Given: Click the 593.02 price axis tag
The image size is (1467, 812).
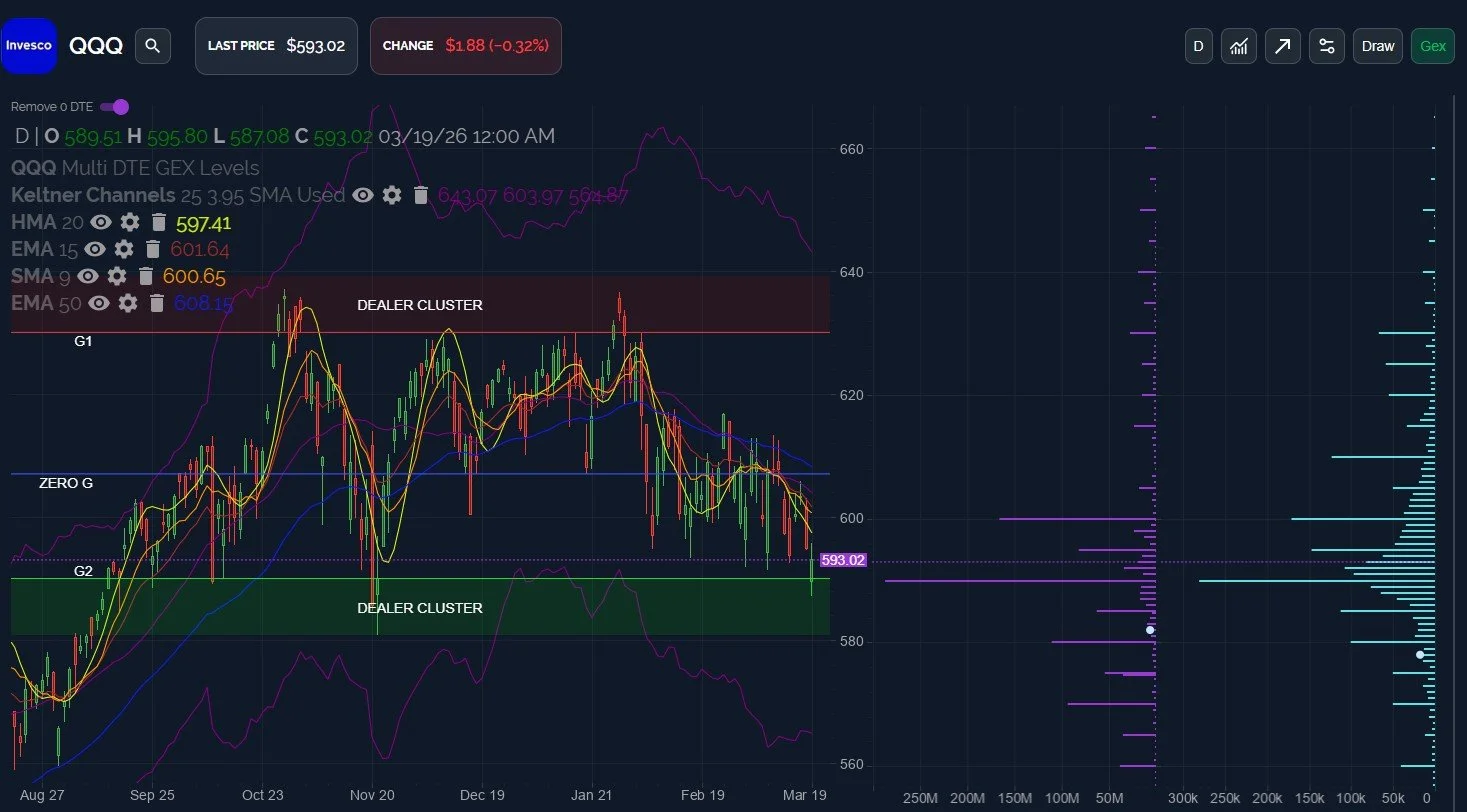Looking at the screenshot, I should click(x=843, y=560).
